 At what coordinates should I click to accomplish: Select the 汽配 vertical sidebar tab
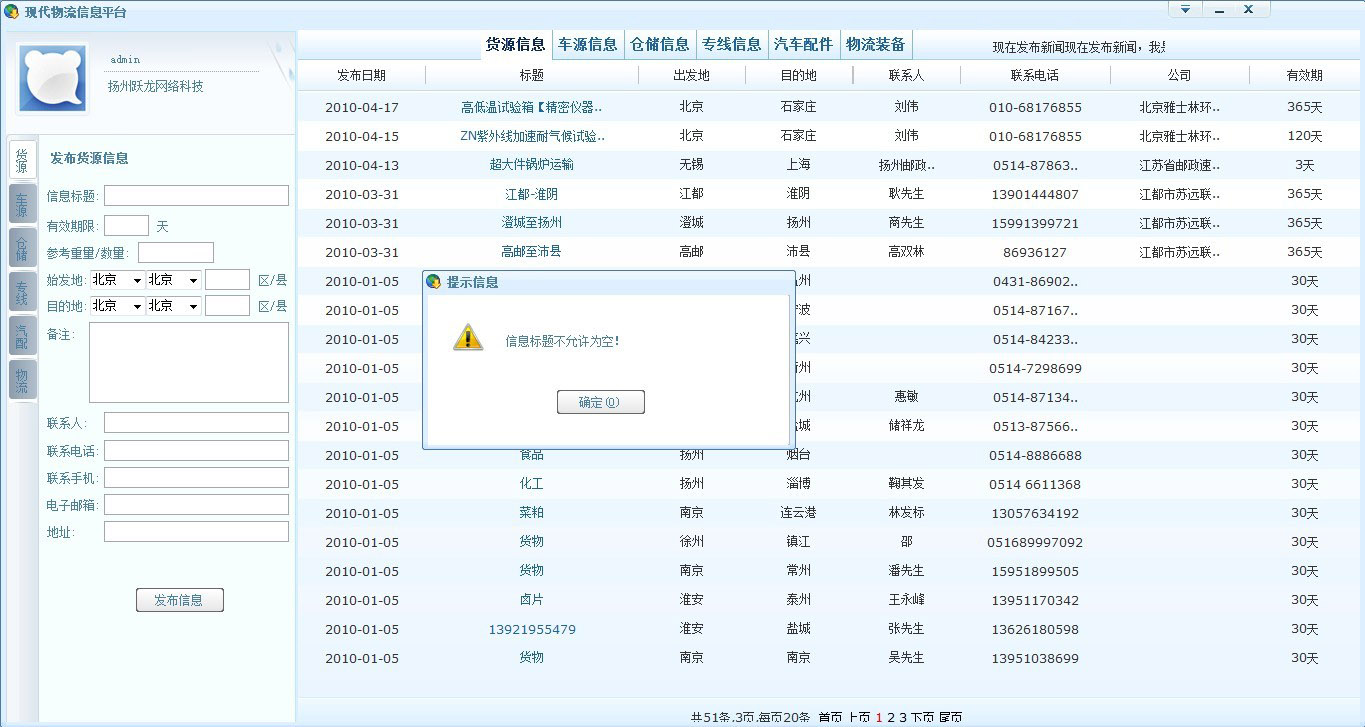click(22, 336)
